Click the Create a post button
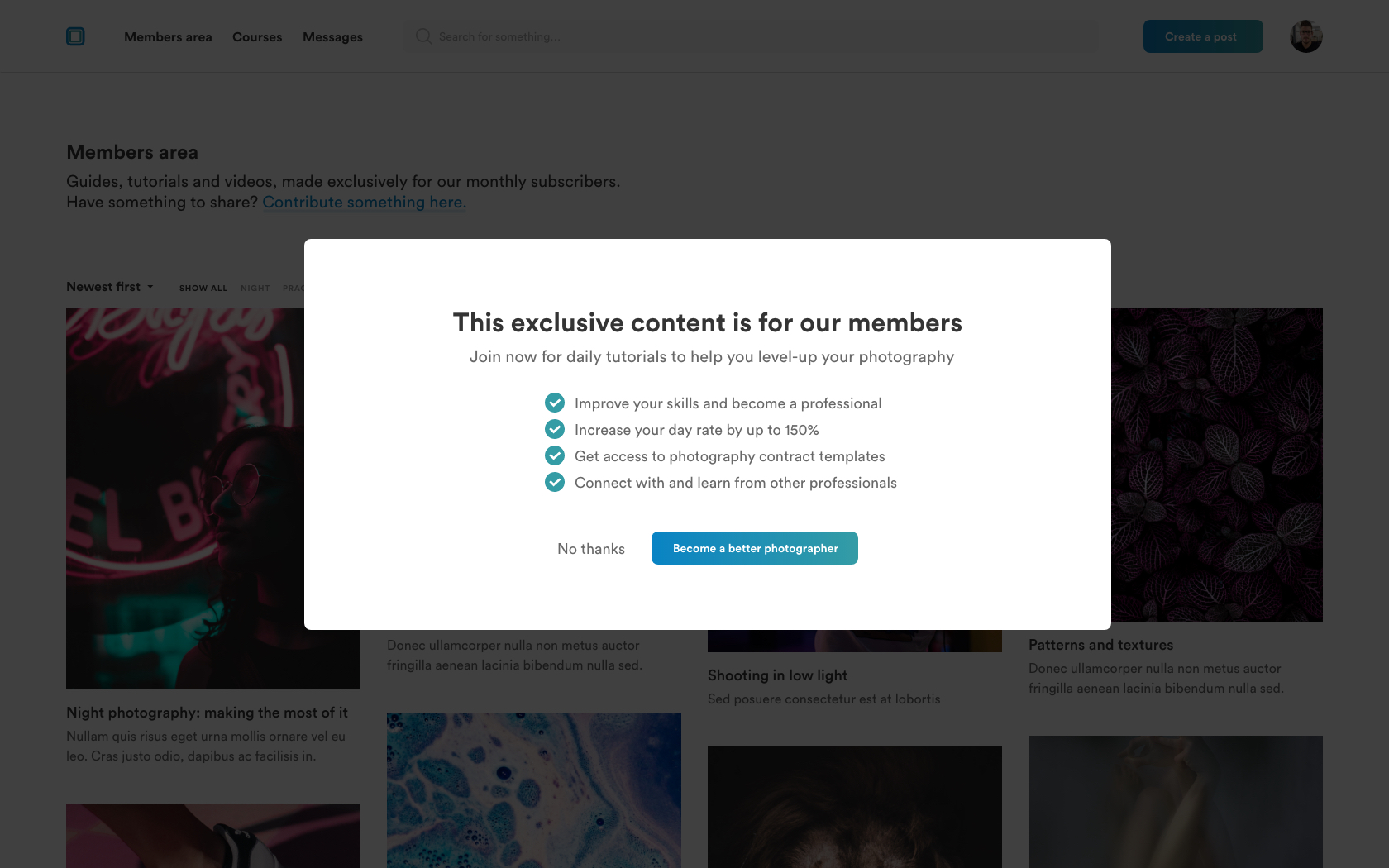 1203,36
